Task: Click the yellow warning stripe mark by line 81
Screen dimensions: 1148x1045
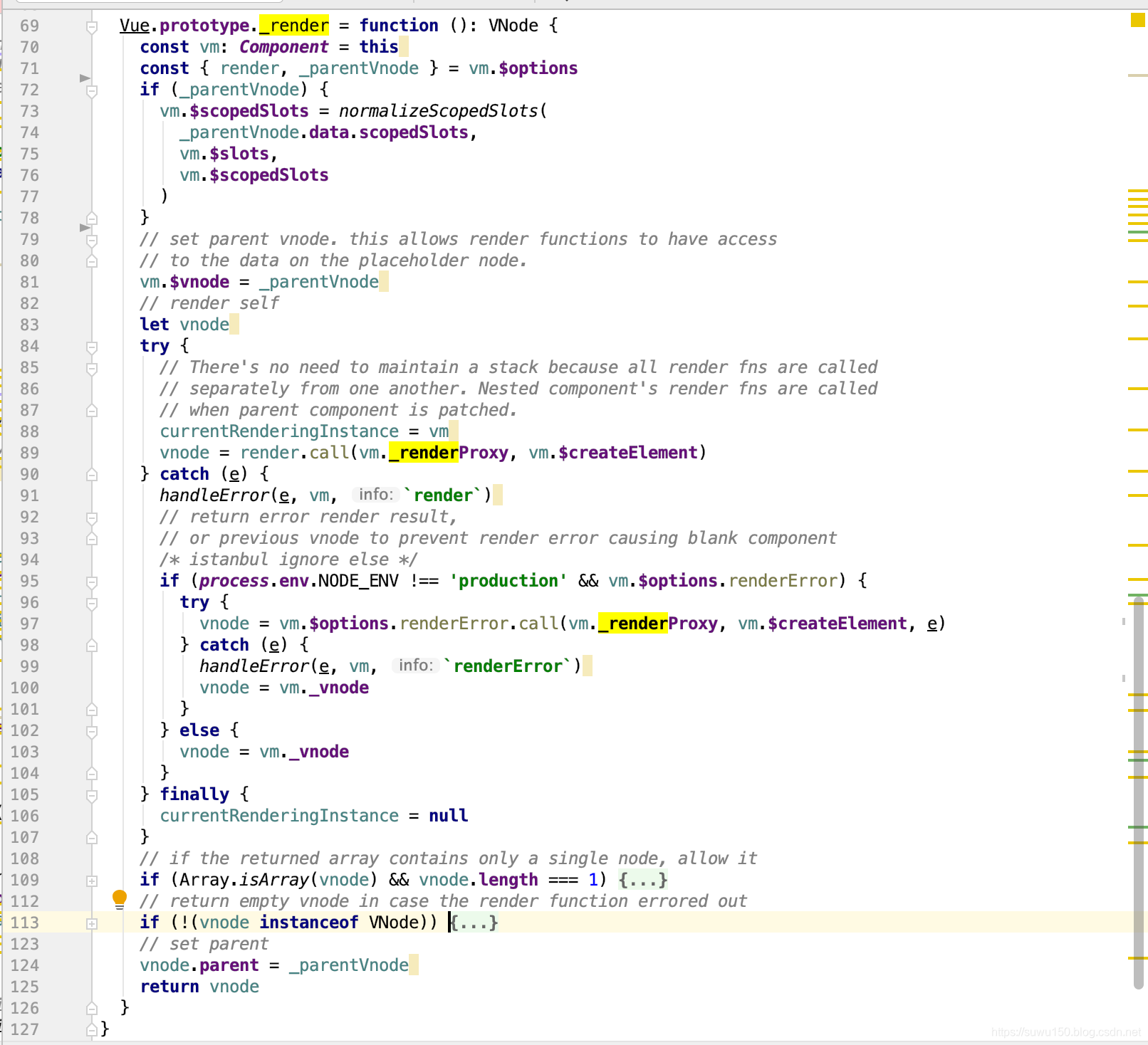Action: pyautogui.click(x=1138, y=282)
